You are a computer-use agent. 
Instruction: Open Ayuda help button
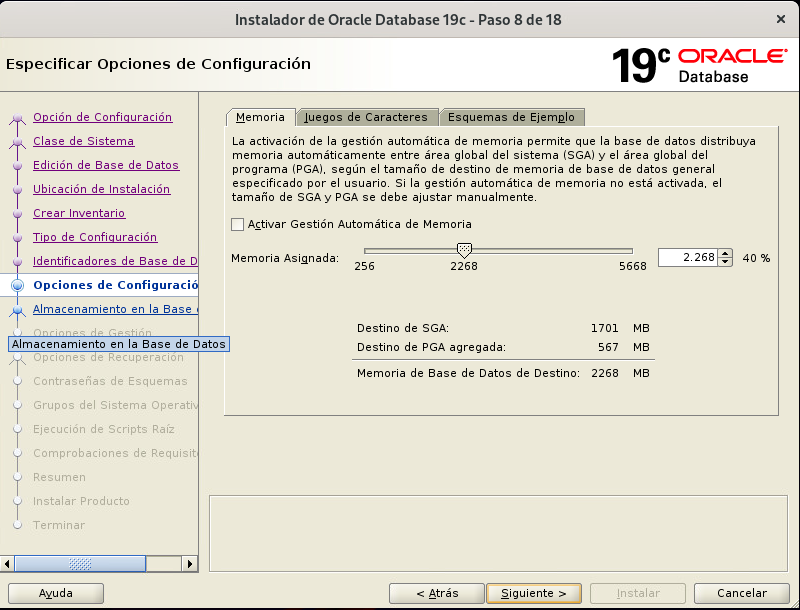[56, 593]
